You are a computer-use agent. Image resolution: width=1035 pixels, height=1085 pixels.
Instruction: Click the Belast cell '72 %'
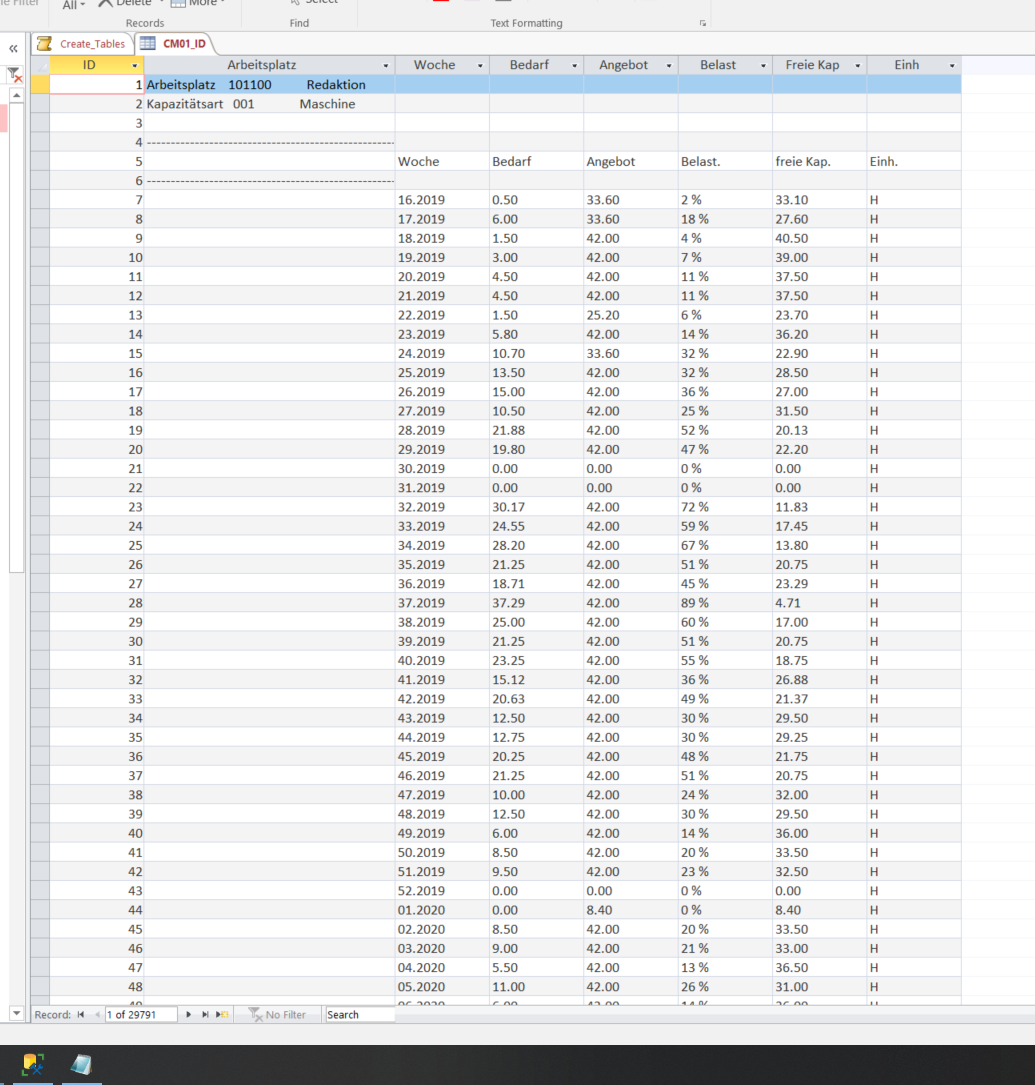[x=725, y=507]
